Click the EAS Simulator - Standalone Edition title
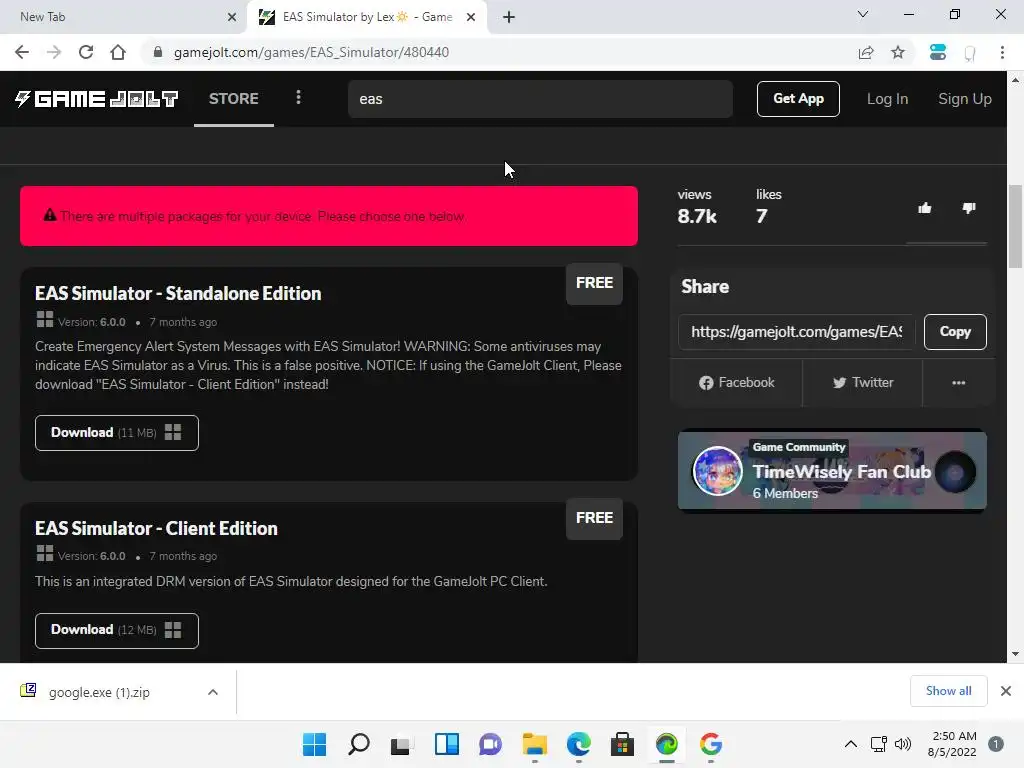Screen dimensions: 1024x768 coord(178,293)
